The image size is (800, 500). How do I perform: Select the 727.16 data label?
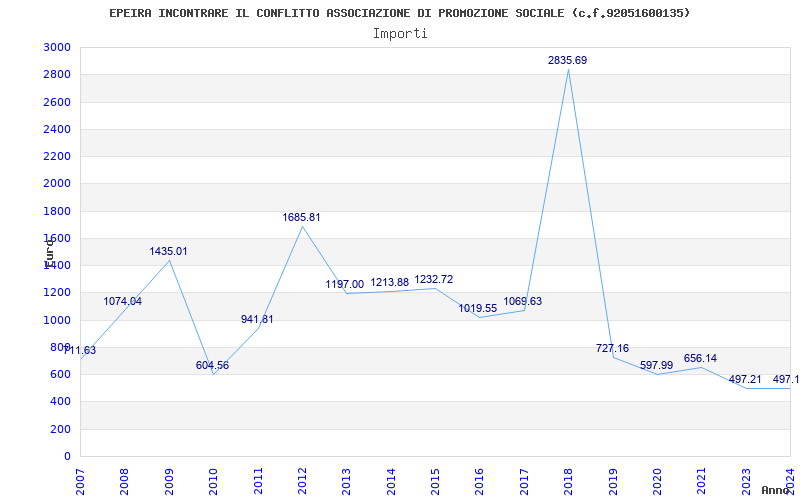(612, 349)
